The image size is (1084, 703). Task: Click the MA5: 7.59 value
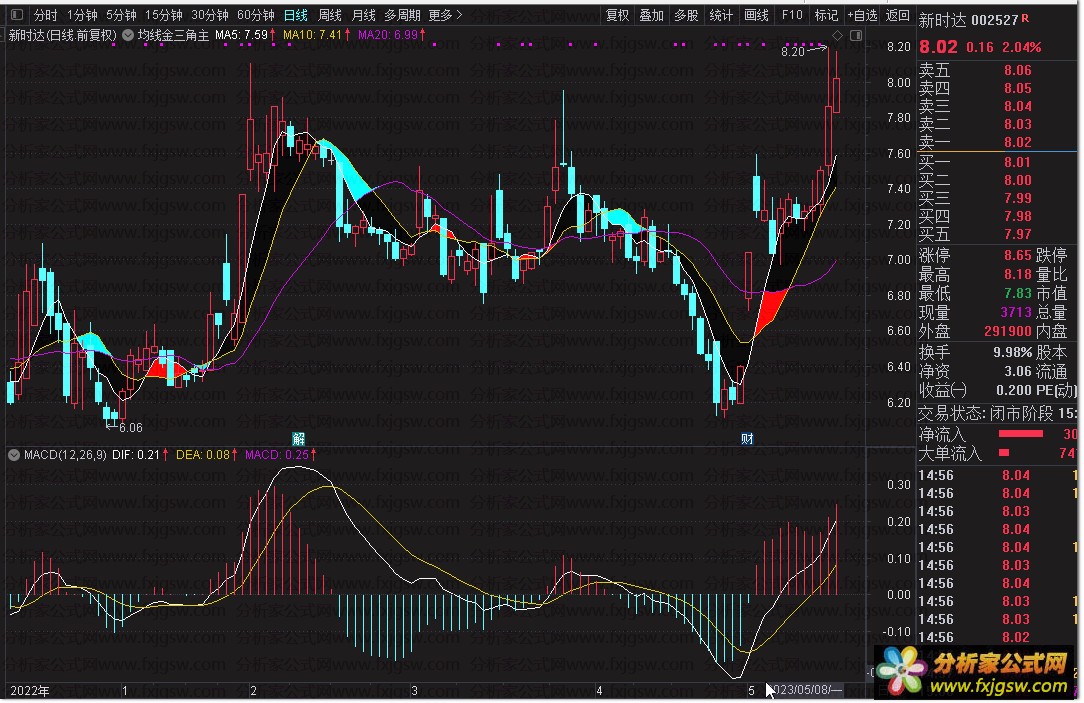point(241,35)
